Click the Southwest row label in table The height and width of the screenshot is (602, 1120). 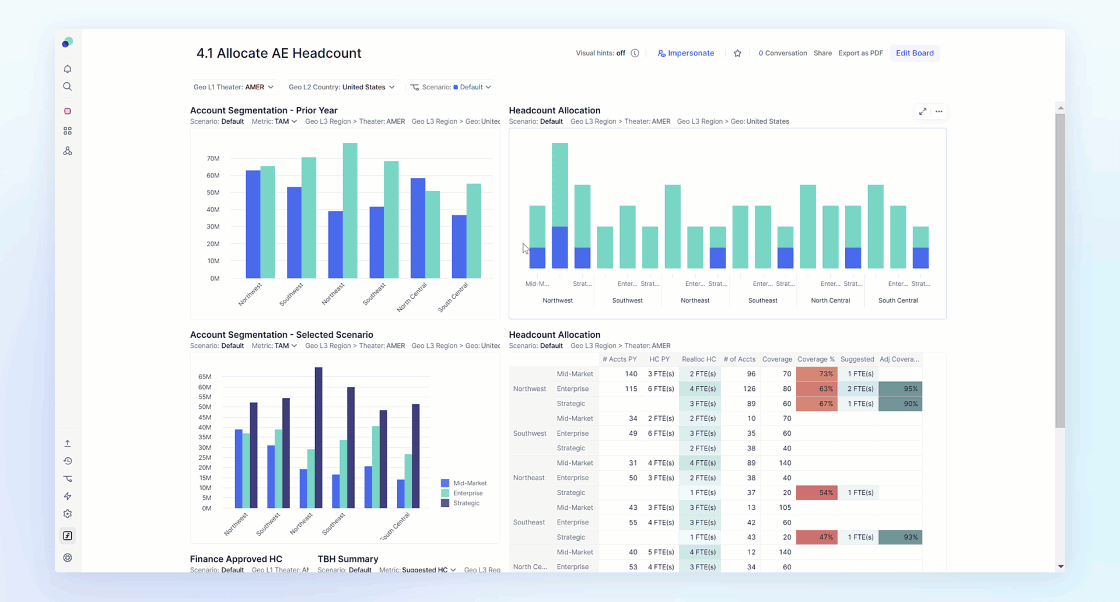pos(529,433)
